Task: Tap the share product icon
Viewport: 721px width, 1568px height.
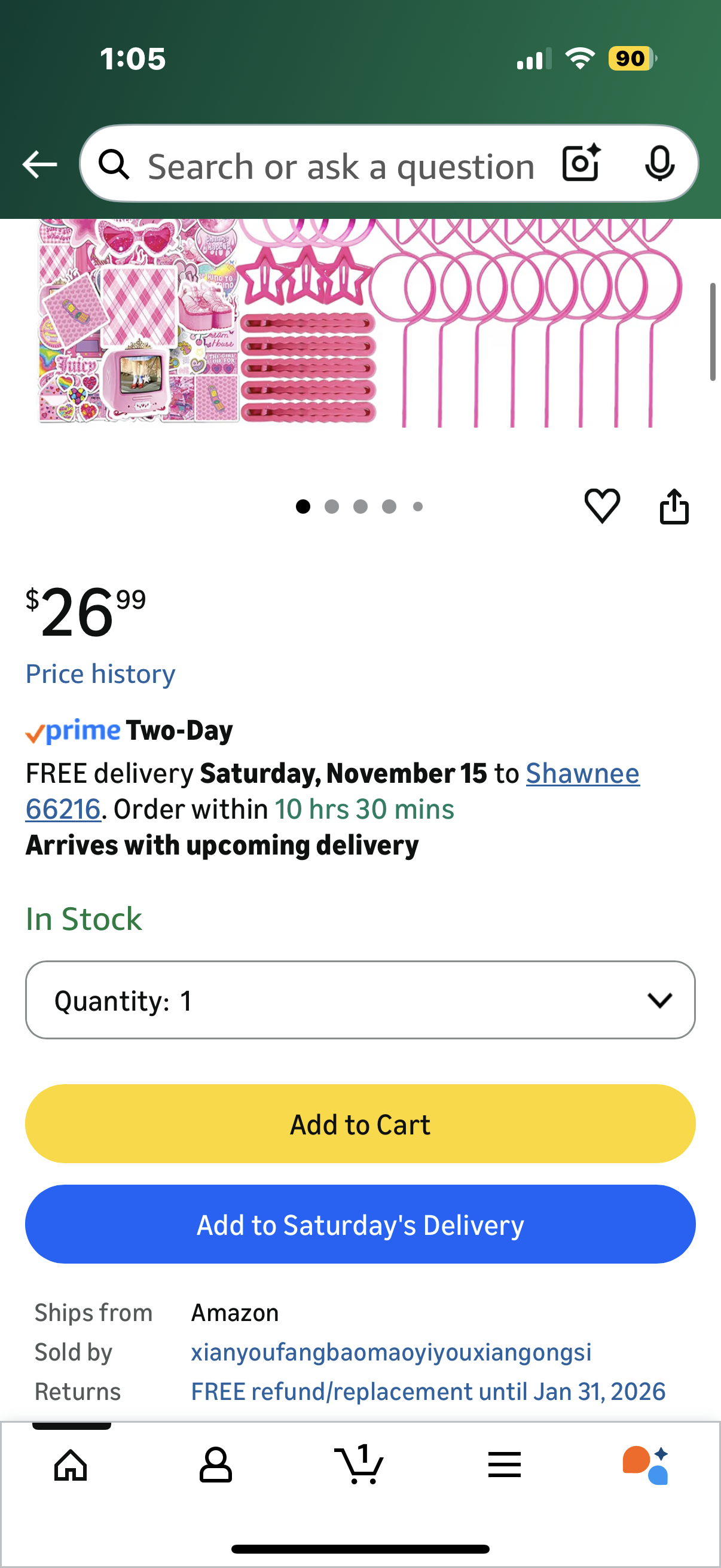Action: 674,507
